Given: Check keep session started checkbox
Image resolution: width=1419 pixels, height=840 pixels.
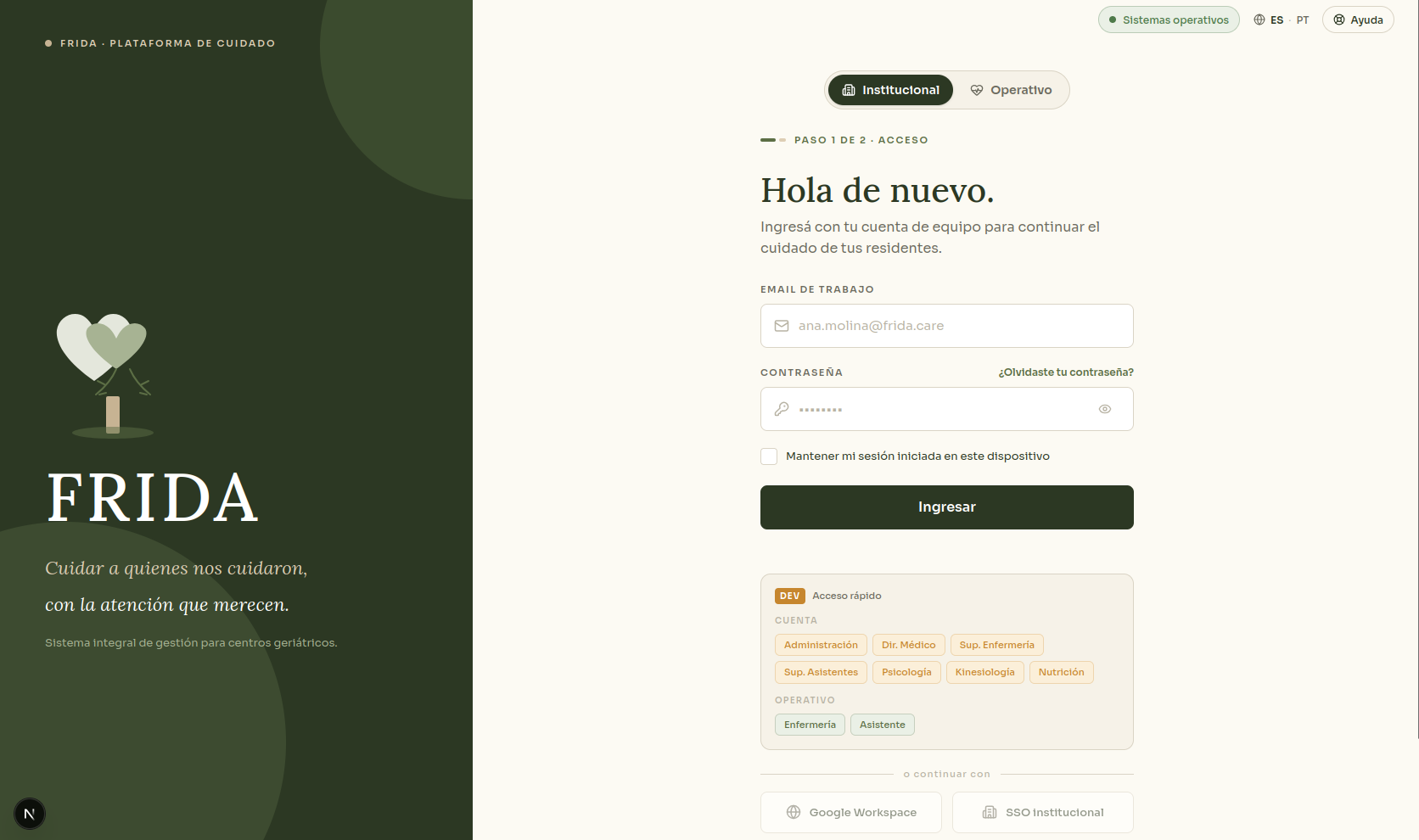Looking at the screenshot, I should pos(769,456).
